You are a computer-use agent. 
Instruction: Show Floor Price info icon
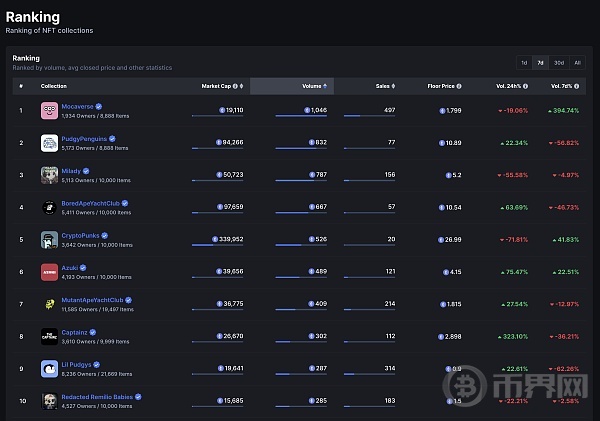tap(459, 86)
